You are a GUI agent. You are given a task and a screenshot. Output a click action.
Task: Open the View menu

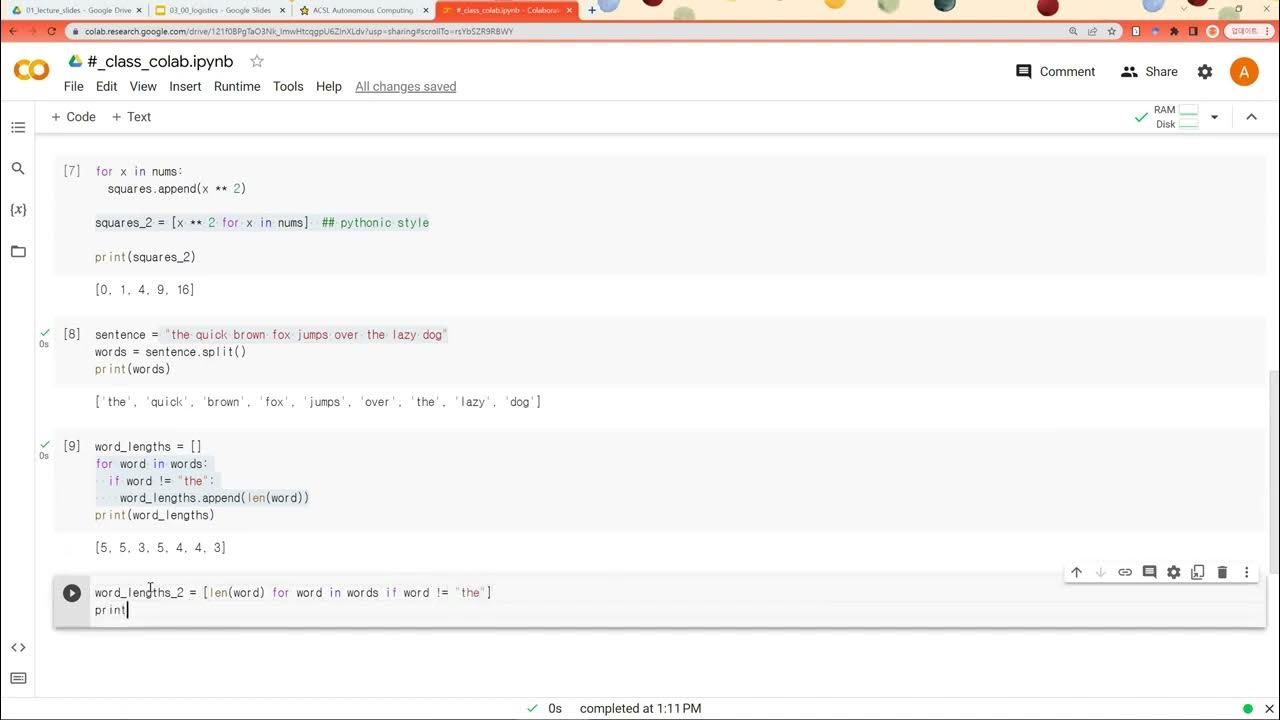point(143,87)
